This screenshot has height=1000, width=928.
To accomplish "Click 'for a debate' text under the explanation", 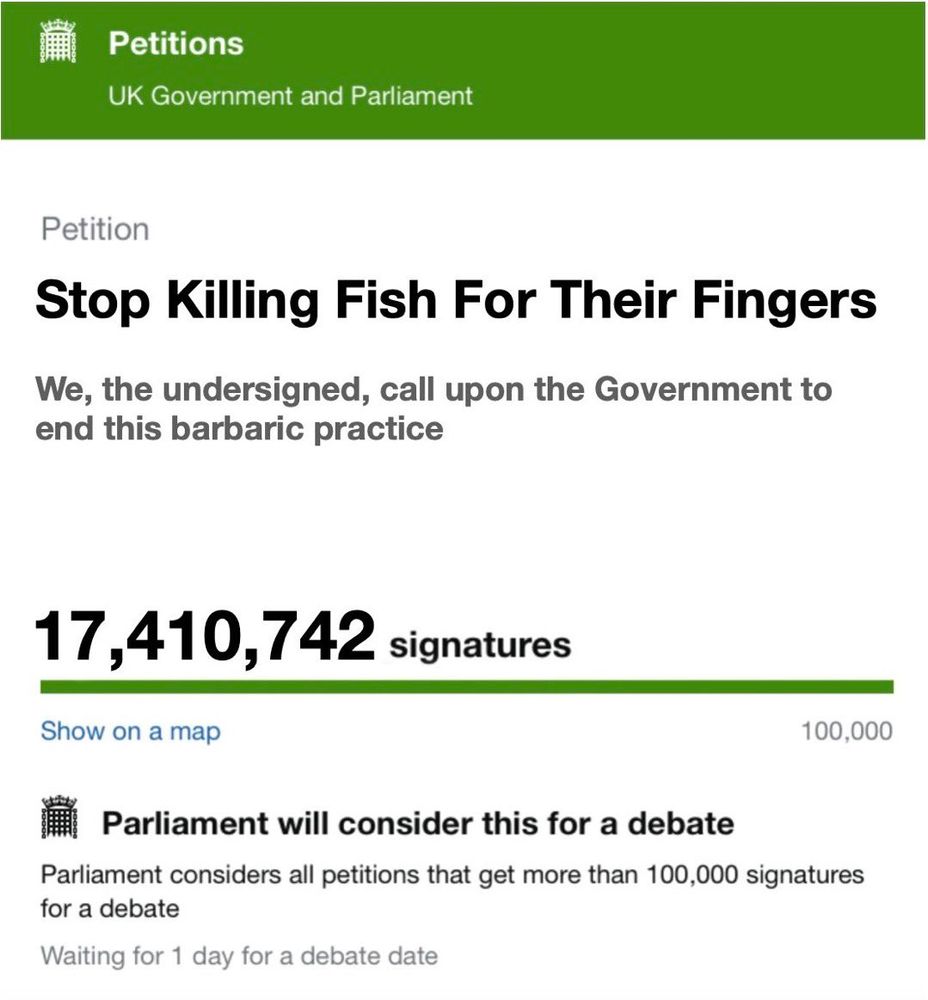I will click(110, 908).
